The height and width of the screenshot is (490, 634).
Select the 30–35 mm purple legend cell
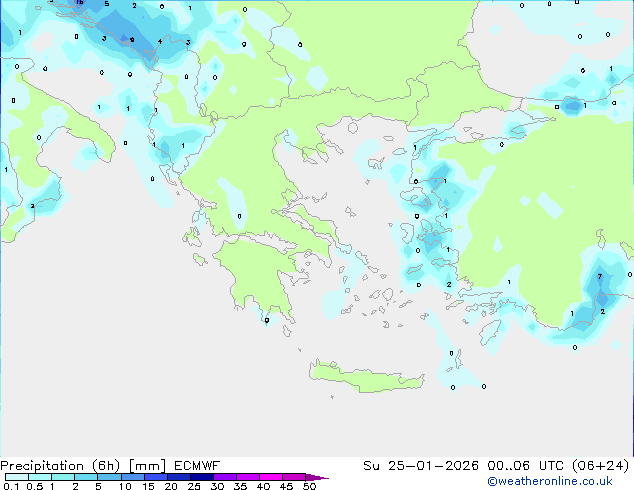tap(225, 477)
